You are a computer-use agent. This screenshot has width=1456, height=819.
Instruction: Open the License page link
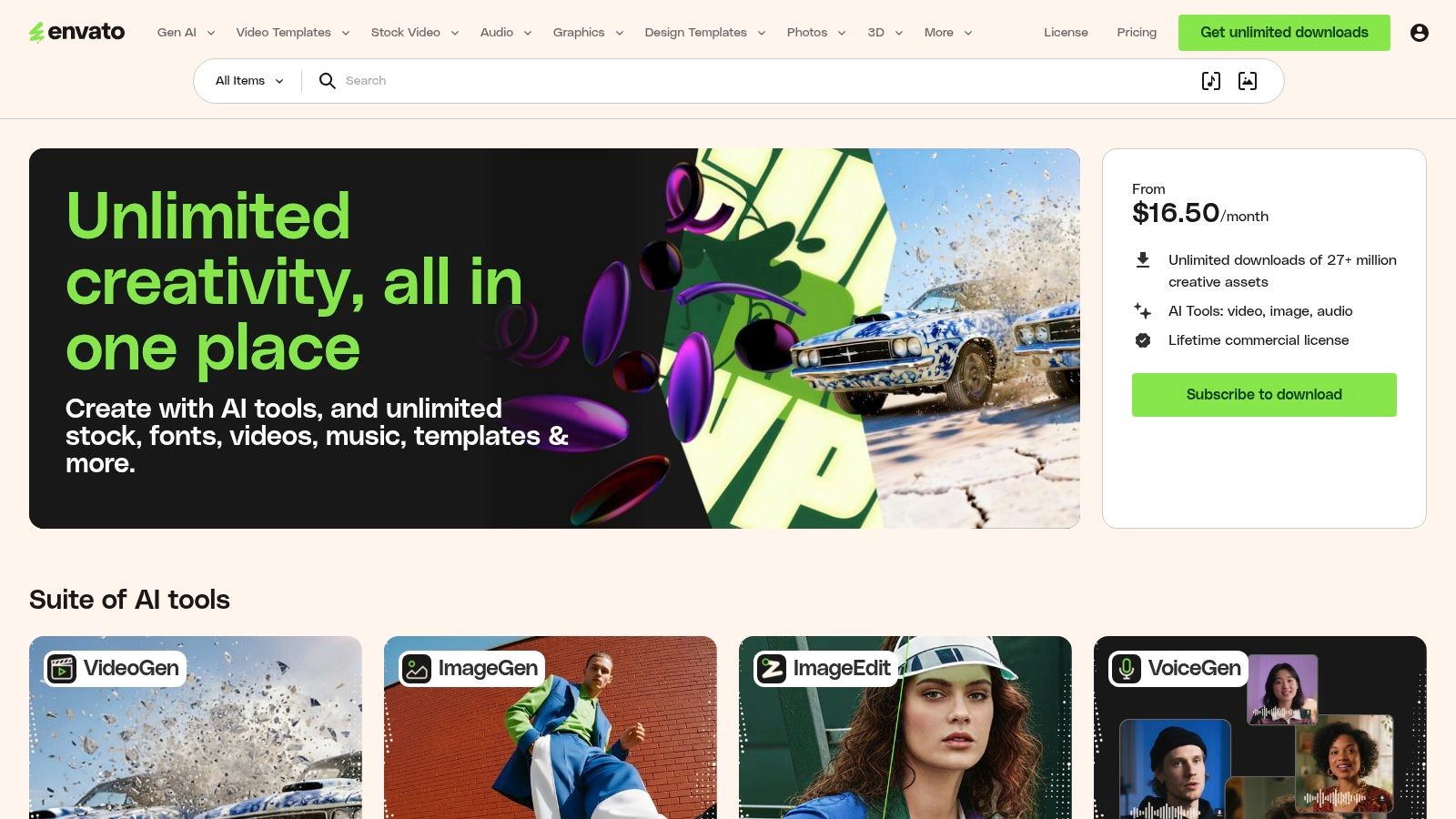(1066, 32)
